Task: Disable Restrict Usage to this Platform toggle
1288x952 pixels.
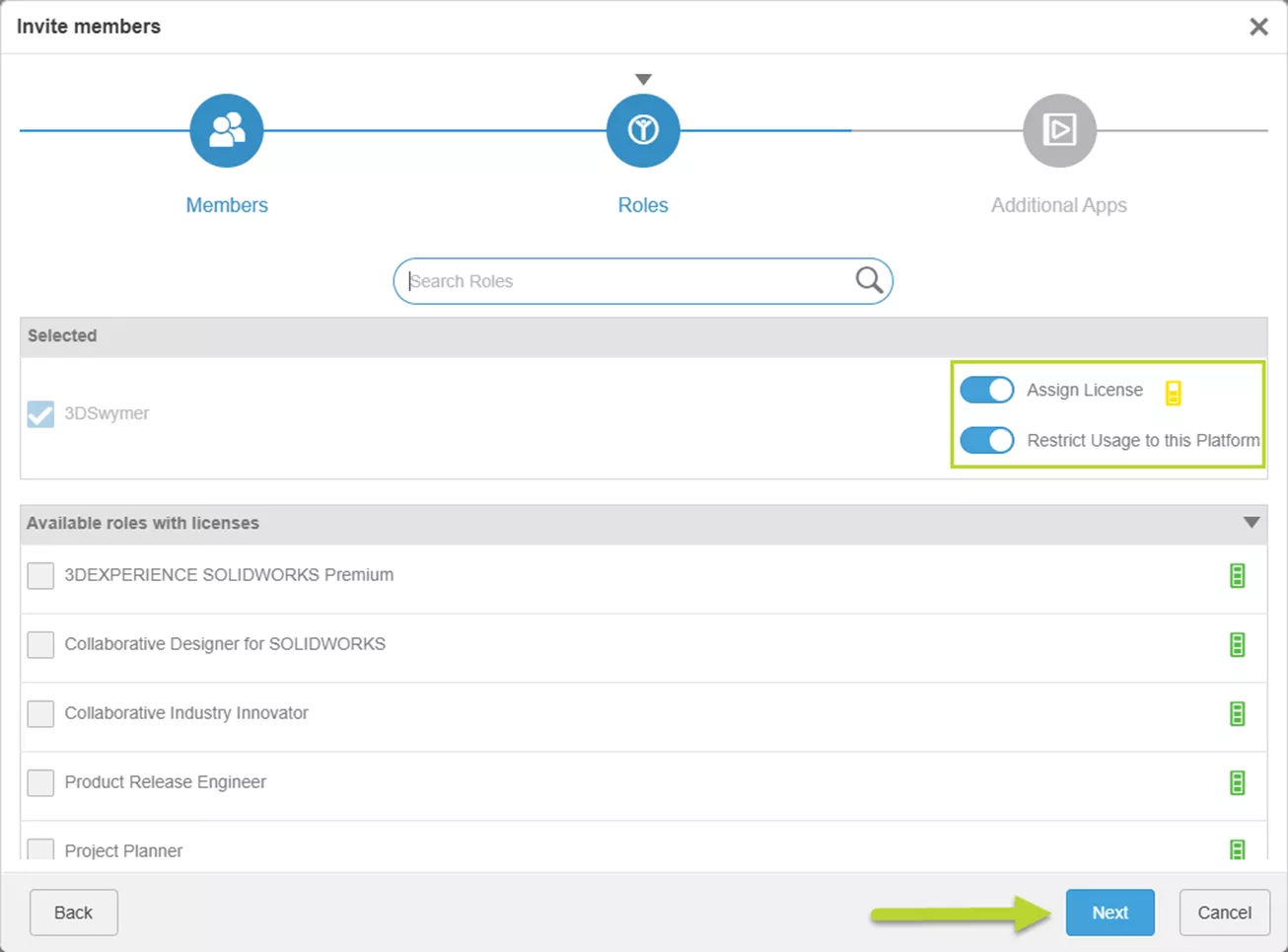Action: 986,440
